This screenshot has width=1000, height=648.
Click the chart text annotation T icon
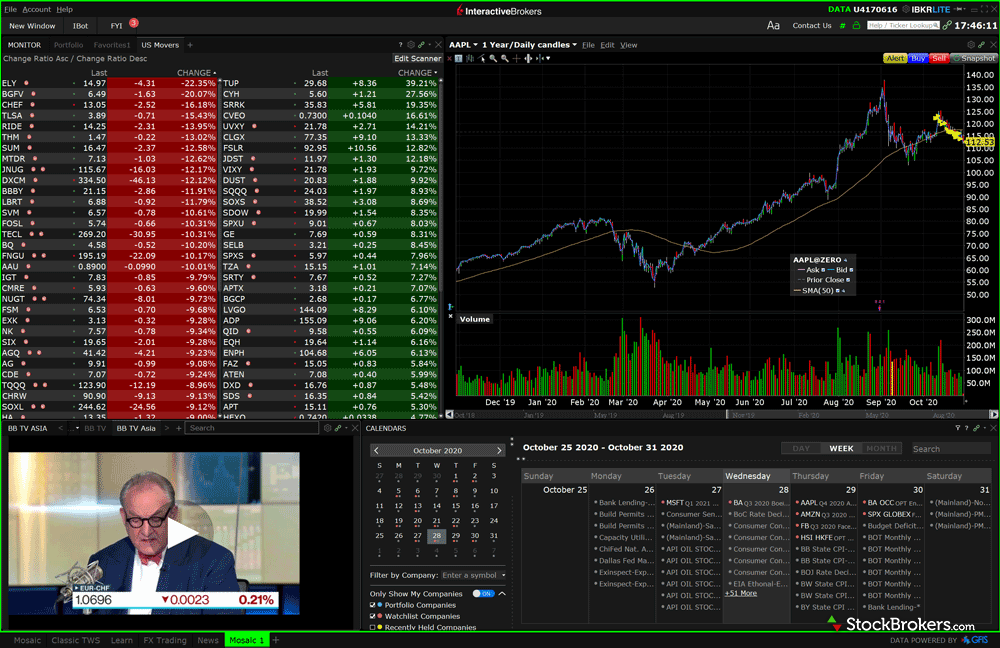tap(458, 59)
